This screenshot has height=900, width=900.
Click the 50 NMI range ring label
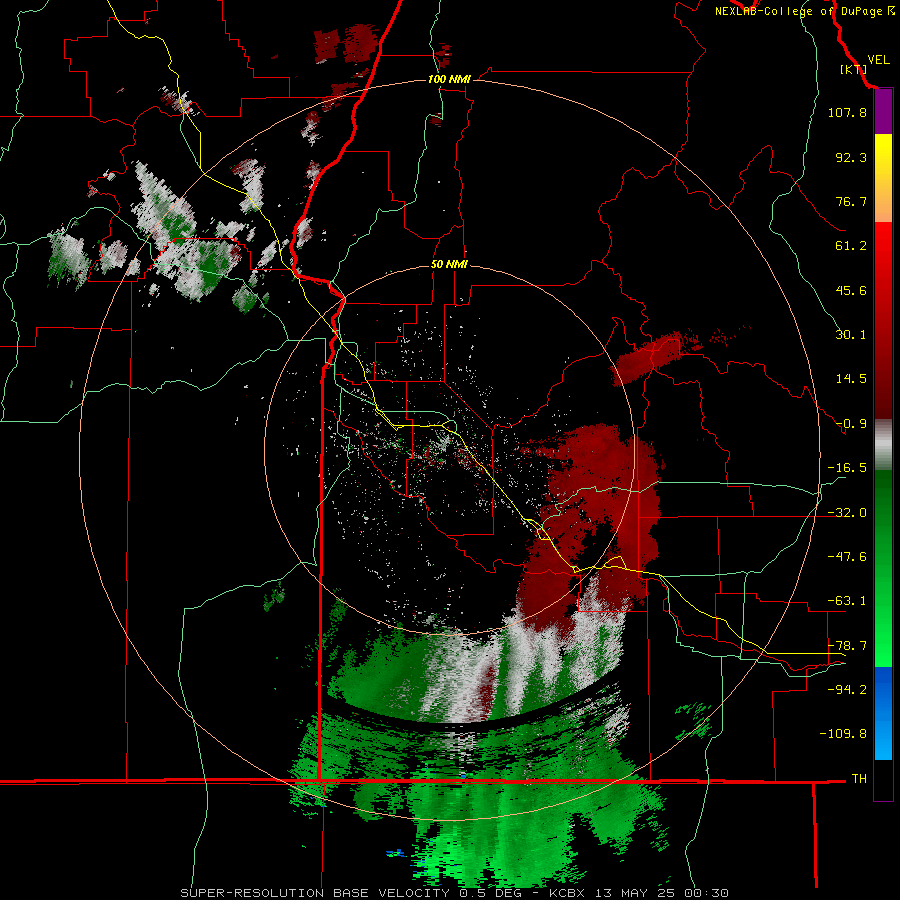tap(449, 265)
